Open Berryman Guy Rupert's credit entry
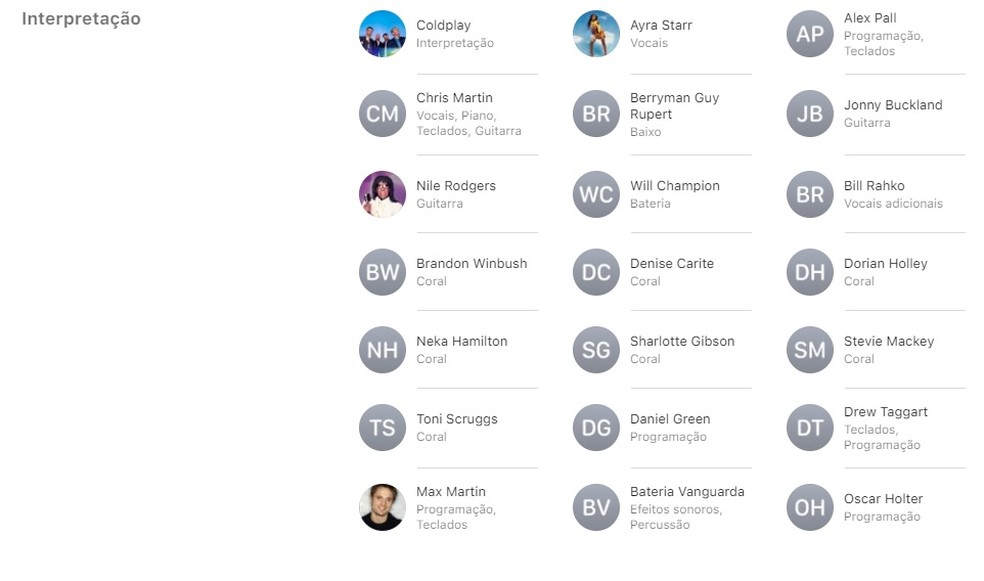Viewport: 984px width, 581px height. pos(674,106)
